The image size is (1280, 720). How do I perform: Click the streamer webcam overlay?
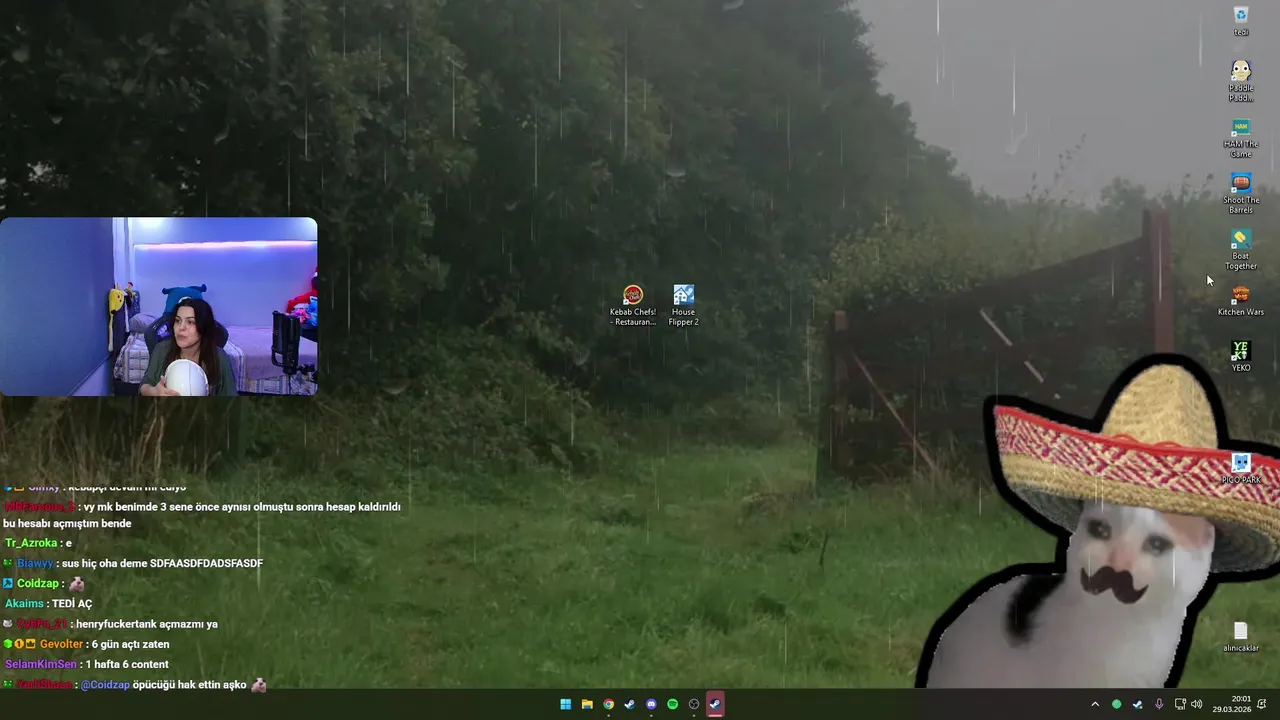tap(158, 306)
